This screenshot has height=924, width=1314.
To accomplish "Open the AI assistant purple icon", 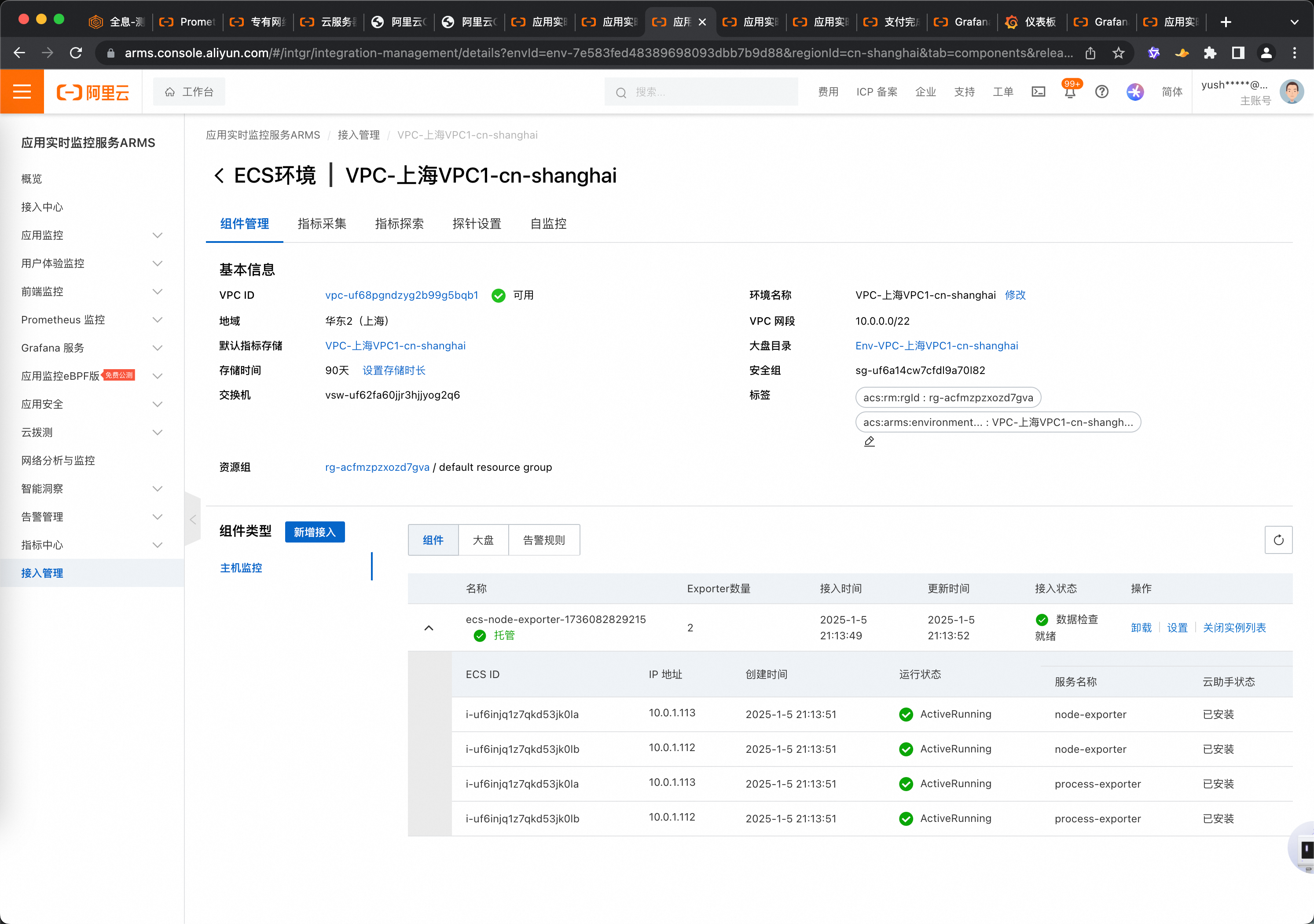I will coord(1134,92).
